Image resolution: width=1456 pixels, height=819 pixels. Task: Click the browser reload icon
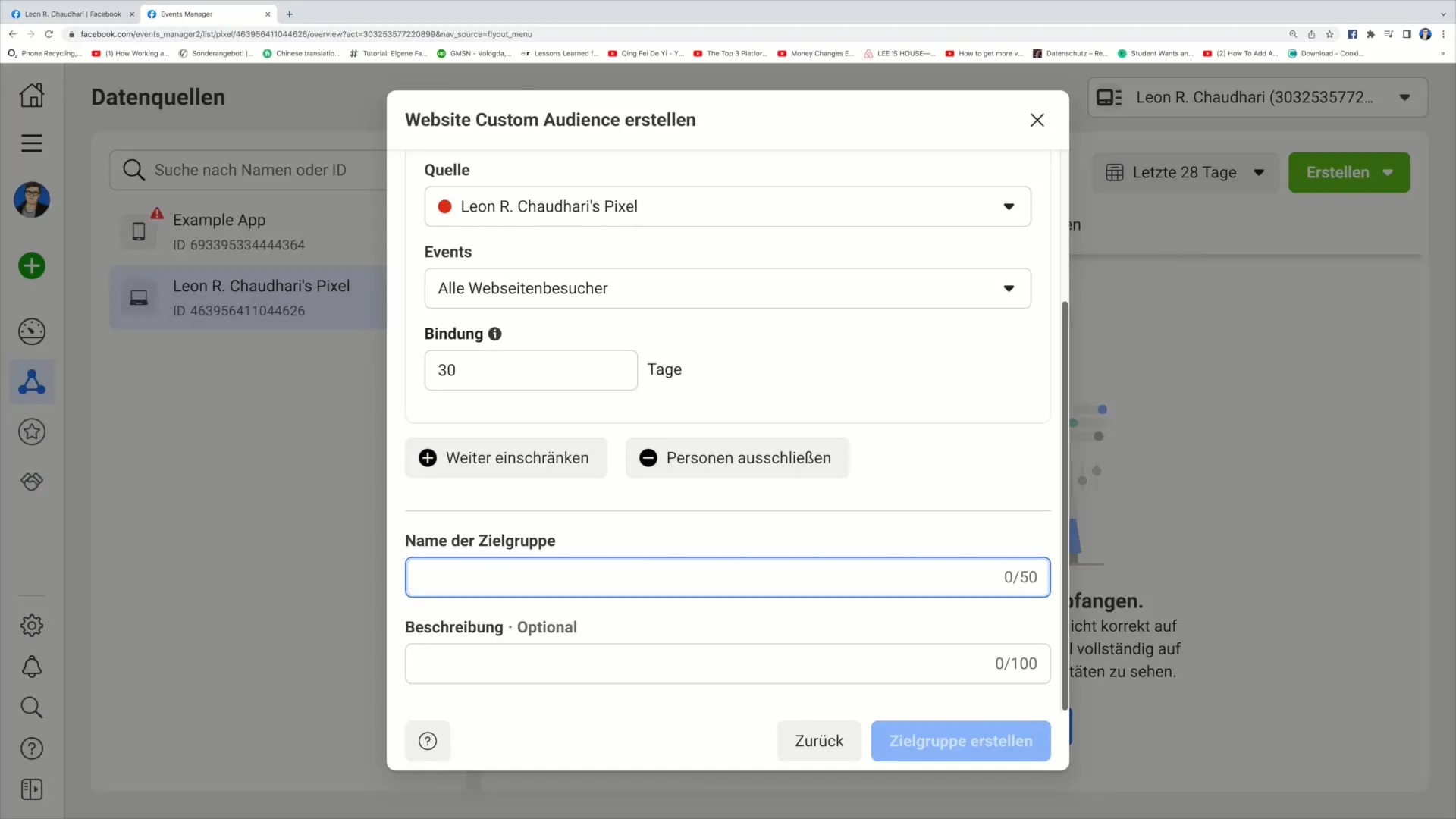49,34
